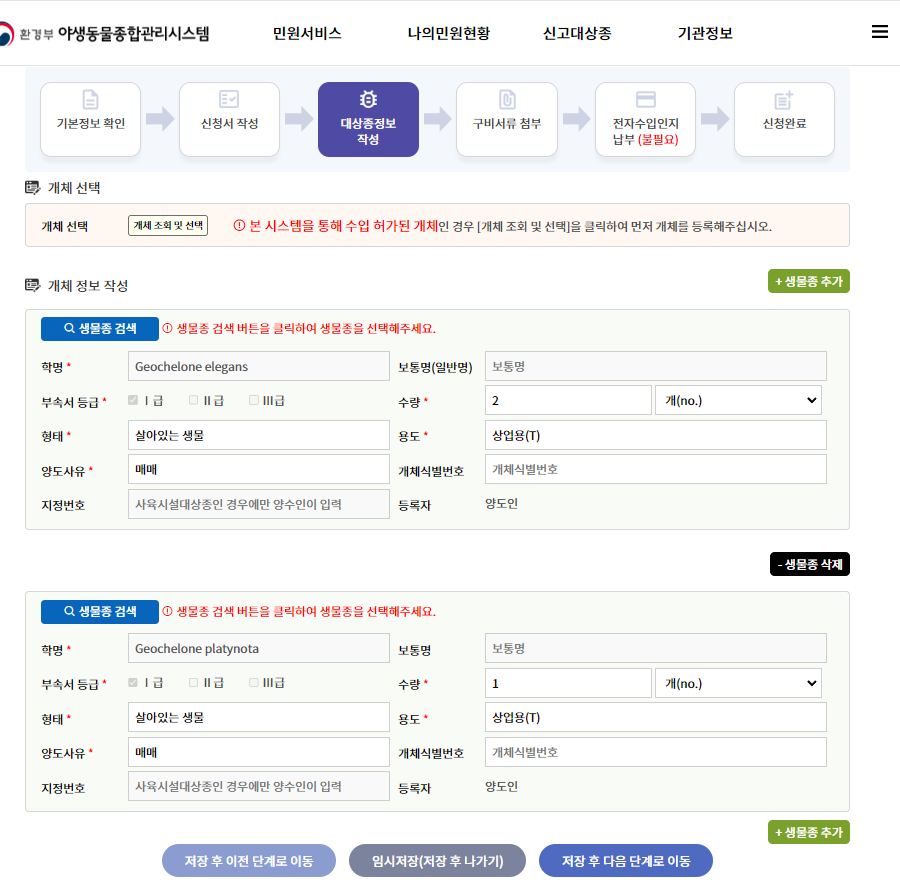The width and height of the screenshot is (900, 884).
Task: Click the section icon beside 개체 선택 heading
Action: point(33,187)
